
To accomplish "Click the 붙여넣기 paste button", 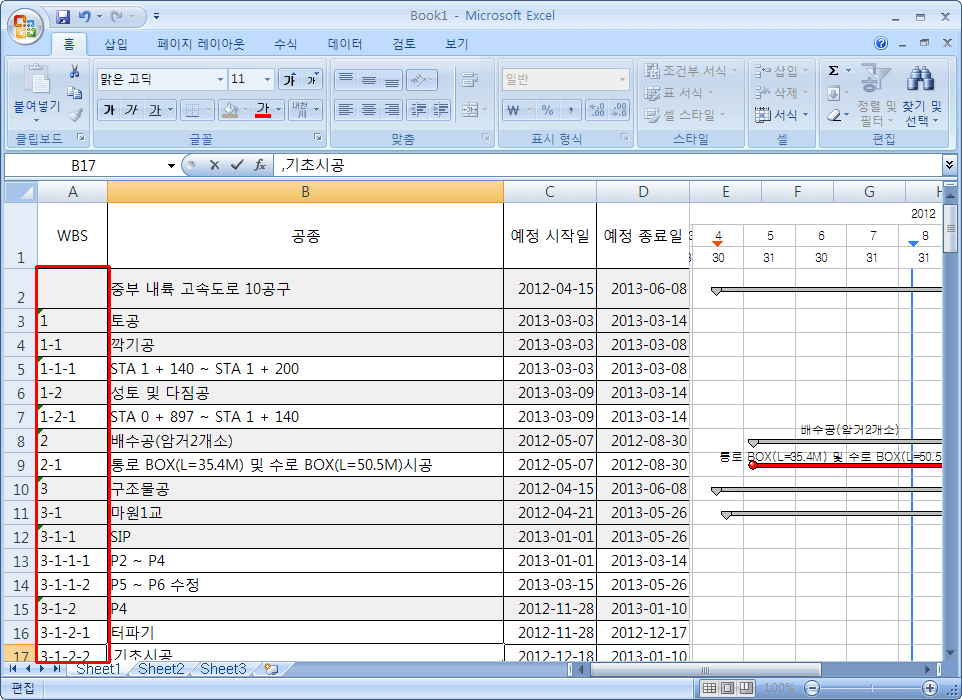I will pos(36,91).
